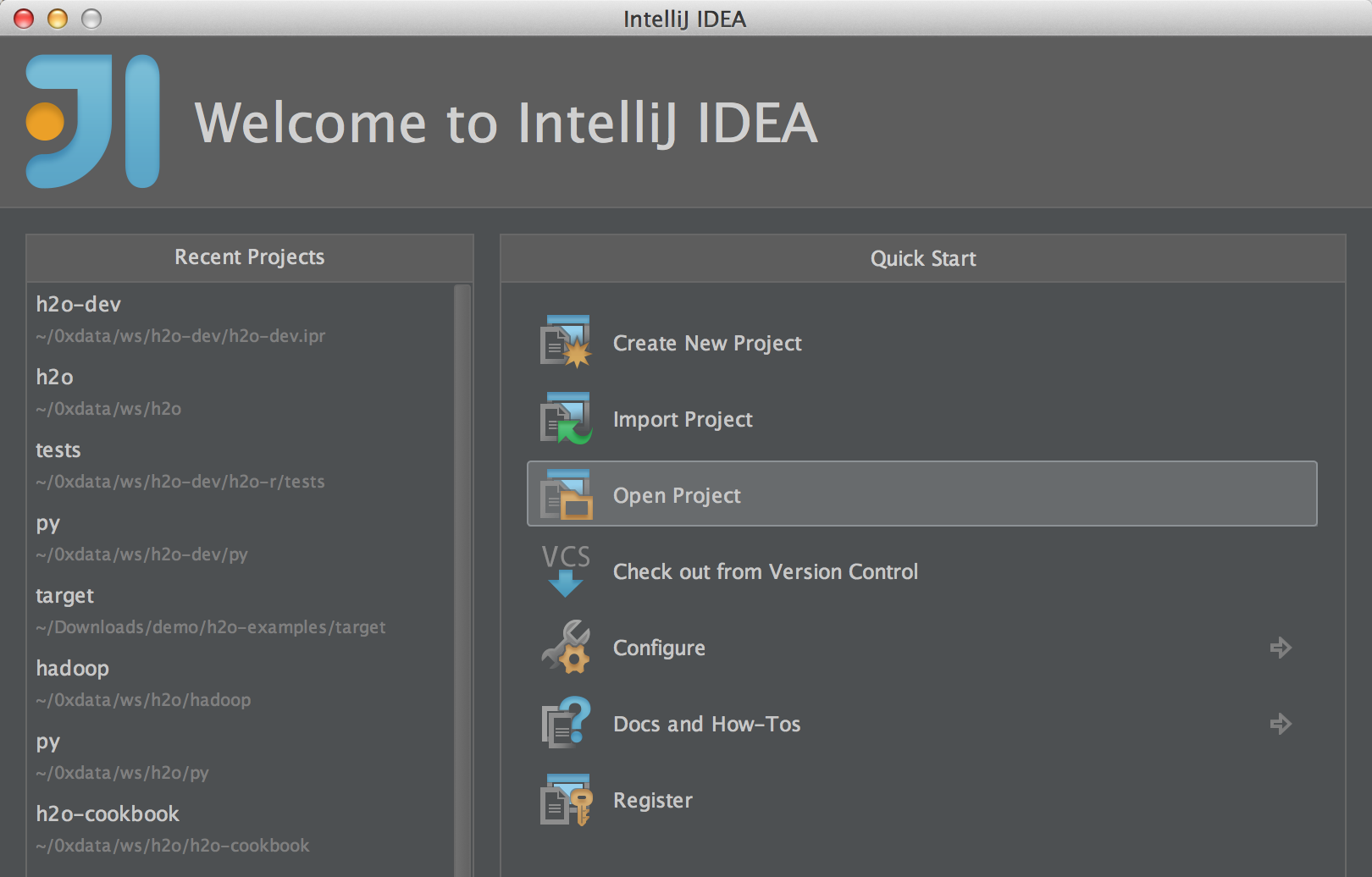Image resolution: width=1372 pixels, height=877 pixels.
Task: Click the Configure wrench and gear icon
Action: [566, 648]
